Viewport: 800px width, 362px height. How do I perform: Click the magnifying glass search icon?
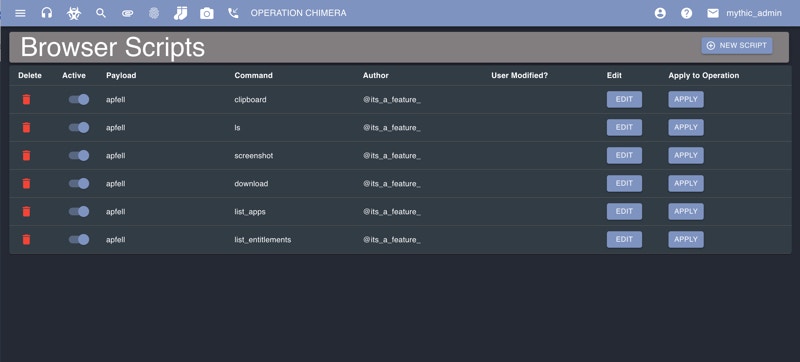tap(101, 13)
